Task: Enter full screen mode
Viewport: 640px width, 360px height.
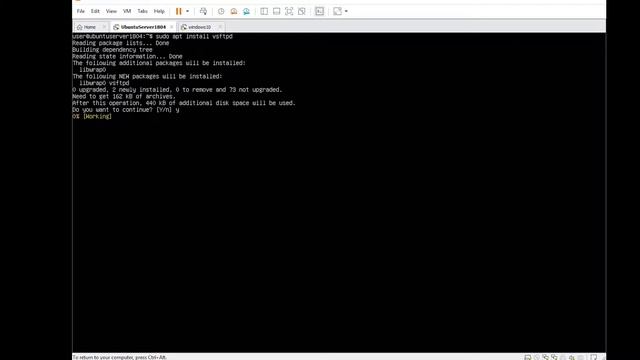Action: tap(289, 11)
